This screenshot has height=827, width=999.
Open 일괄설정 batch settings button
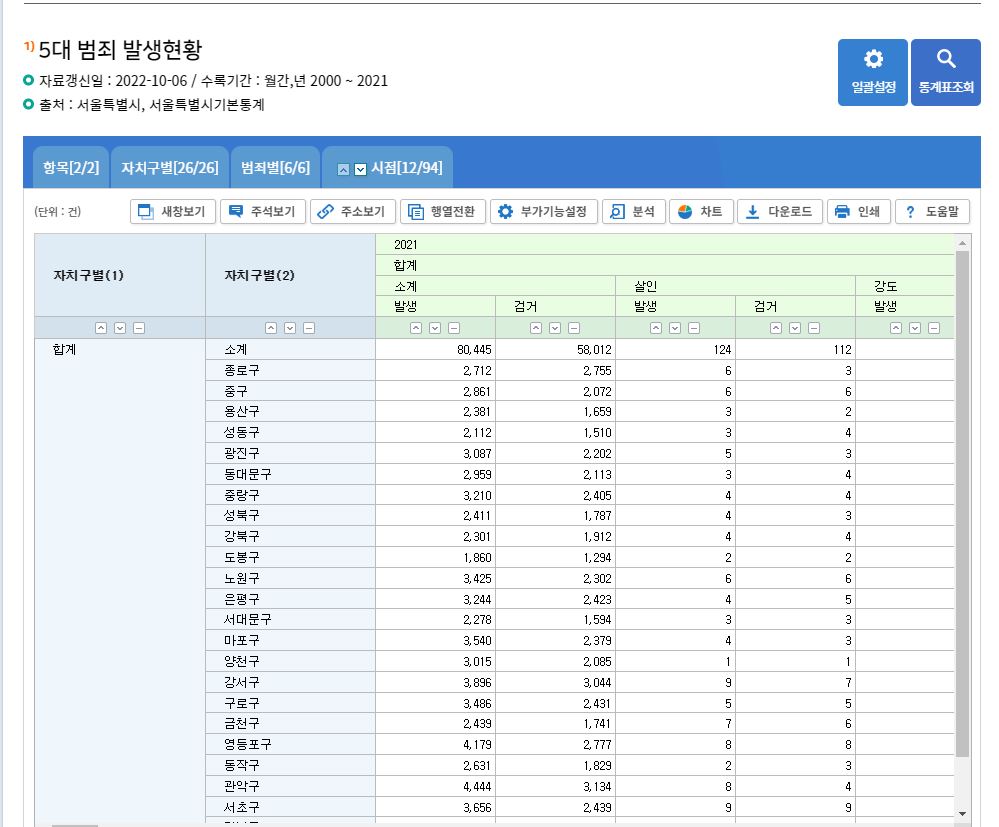pos(872,72)
